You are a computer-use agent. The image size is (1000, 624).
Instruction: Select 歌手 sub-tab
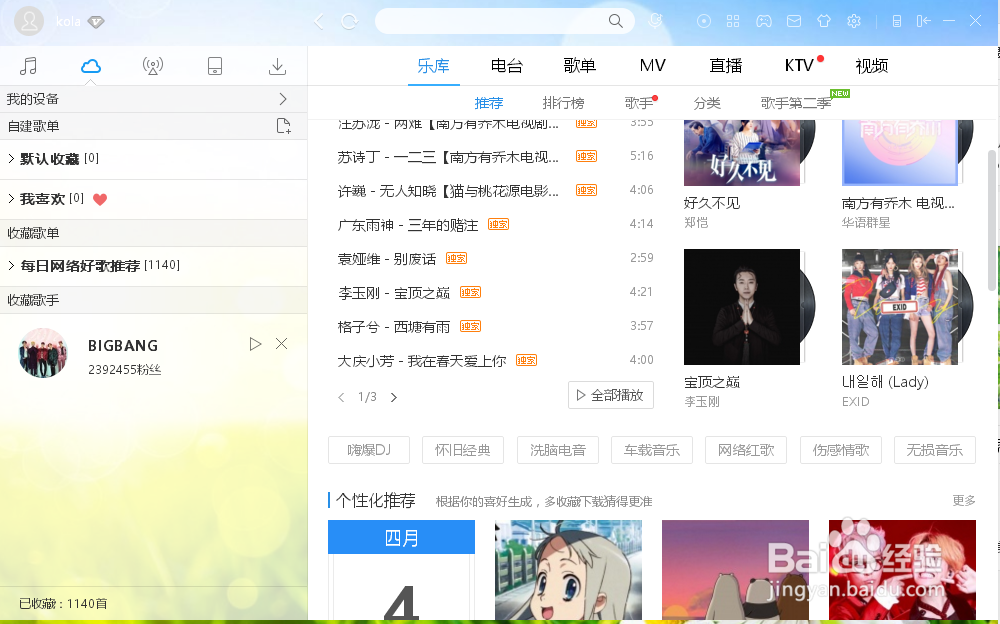click(x=639, y=103)
